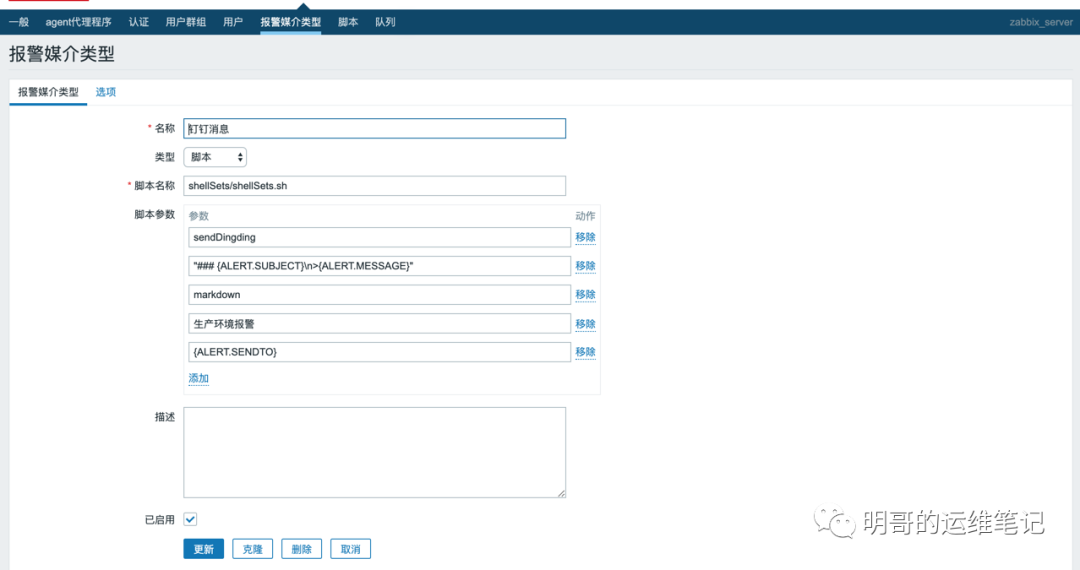
Task: Focus the 脚本名称 field shellSets/shellSets.sh
Action: tap(375, 186)
